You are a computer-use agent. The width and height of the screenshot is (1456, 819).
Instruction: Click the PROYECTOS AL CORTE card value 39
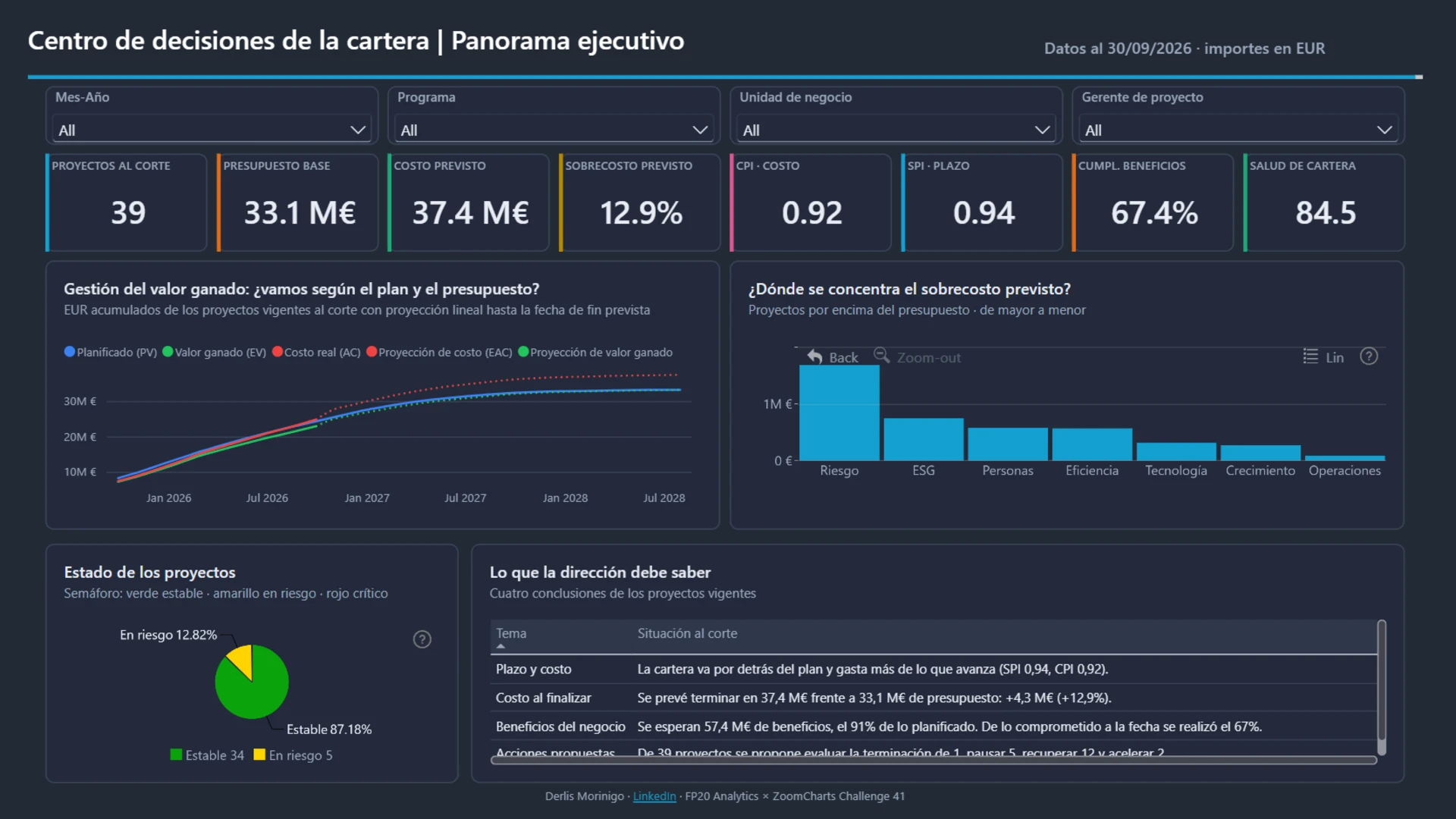pyautogui.click(x=128, y=212)
